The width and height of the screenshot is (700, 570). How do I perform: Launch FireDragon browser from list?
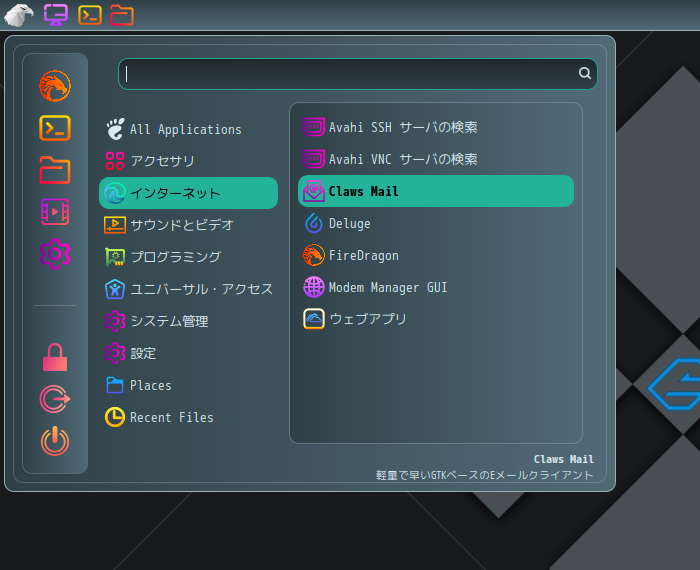[x=436, y=255]
